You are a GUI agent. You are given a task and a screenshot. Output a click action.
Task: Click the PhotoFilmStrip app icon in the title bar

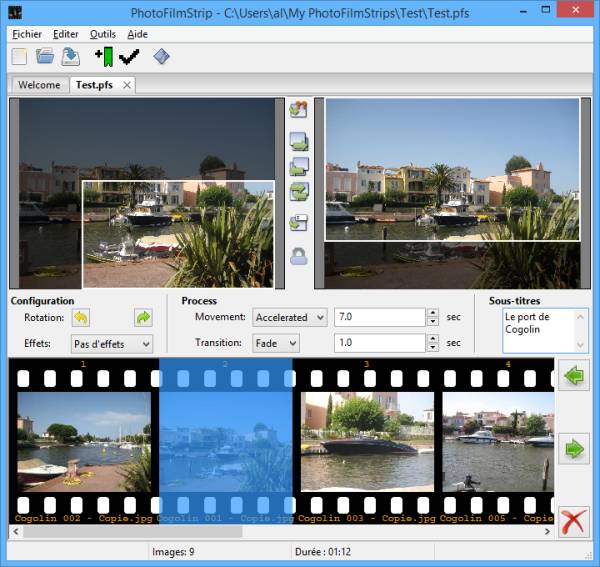(x=15, y=12)
